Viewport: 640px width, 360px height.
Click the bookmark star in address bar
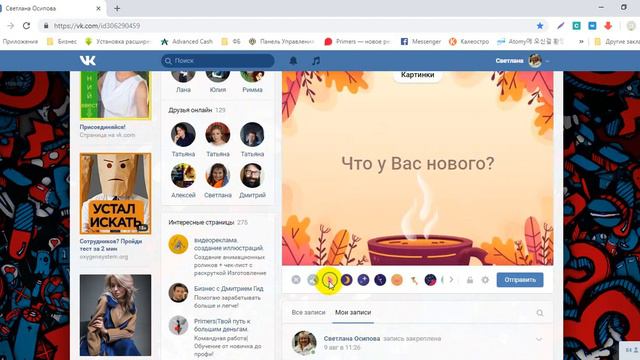pyautogui.click(x=540, y=26)
